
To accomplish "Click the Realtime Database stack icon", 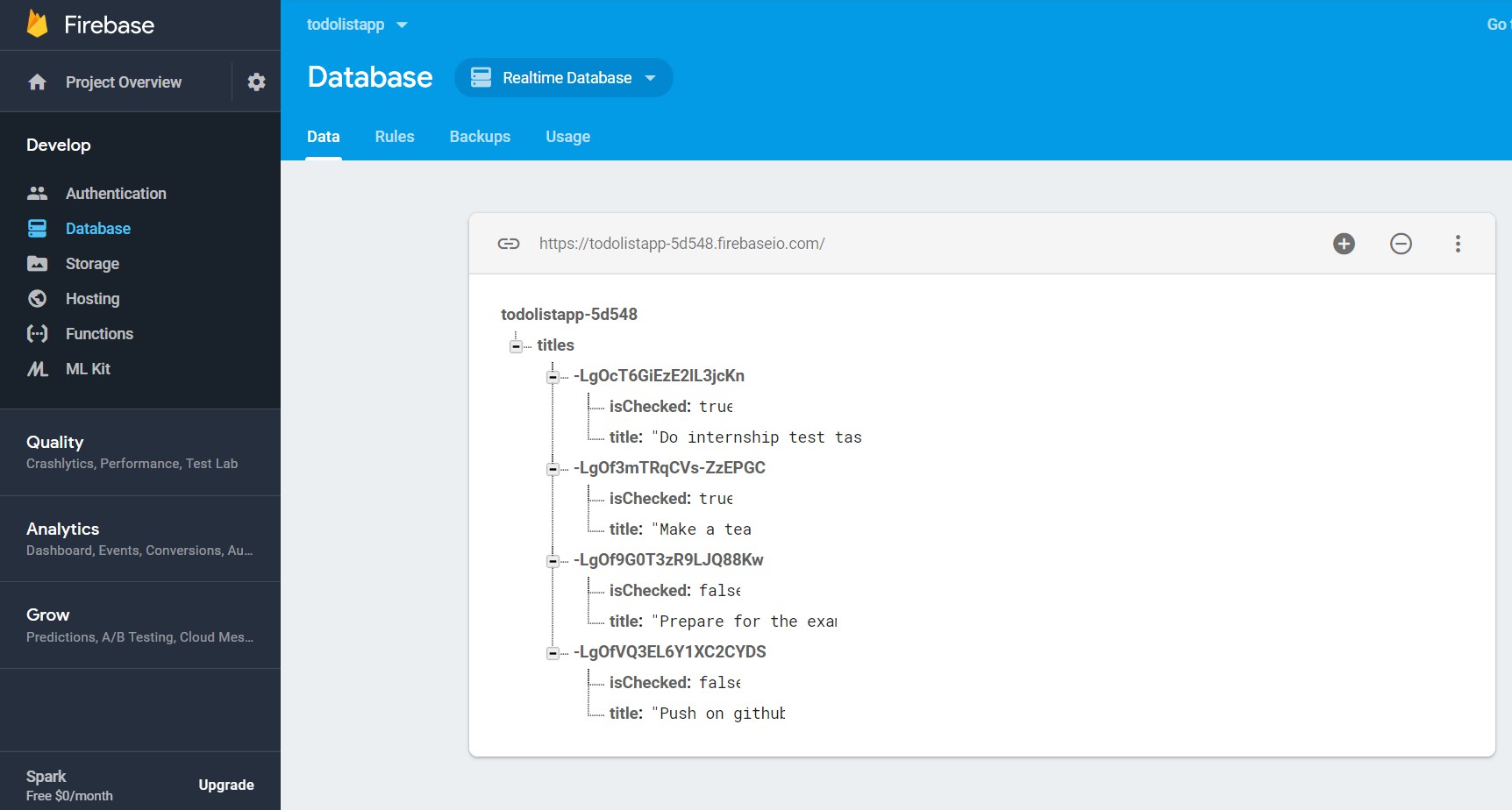I will (481, 77).
